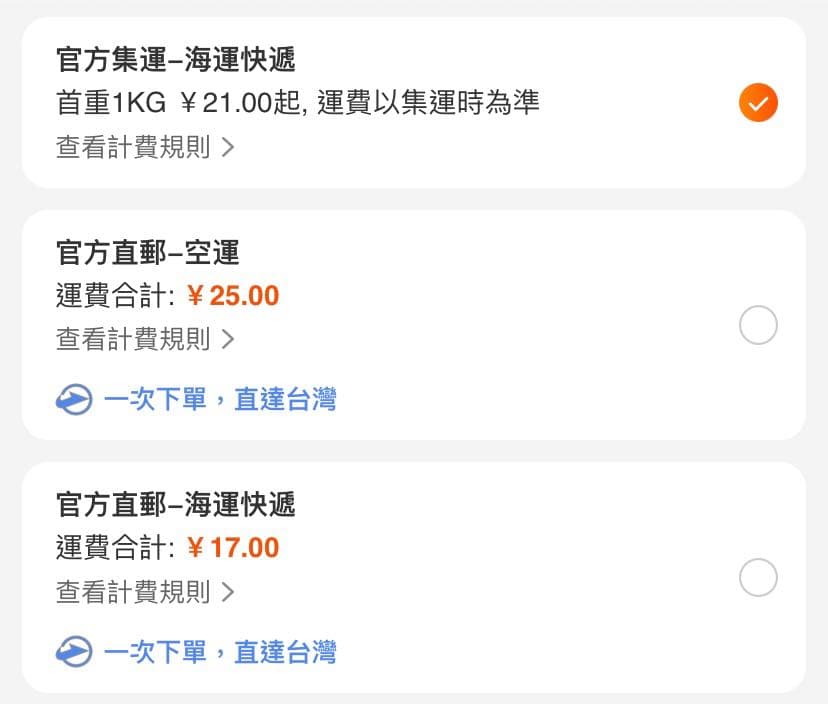The image size is (828, 704).
Task: Click the ¥17.00 shipping fee amount
Action: (233, 548)
